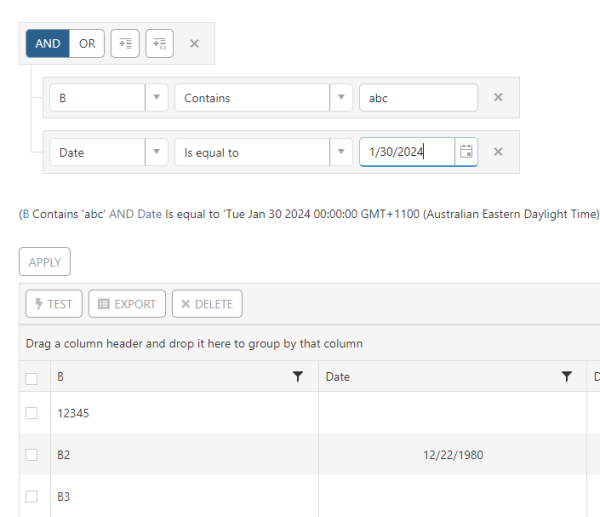Check the B3 row checkbox
This screenshot has height=517, width=600.
31,496
